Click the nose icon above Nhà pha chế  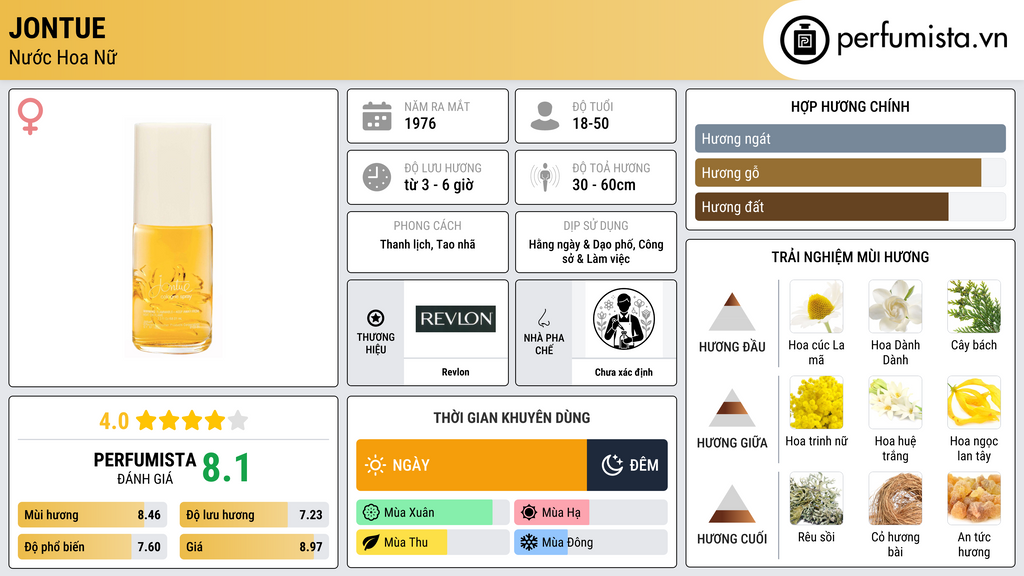click(x=543, y=318)
